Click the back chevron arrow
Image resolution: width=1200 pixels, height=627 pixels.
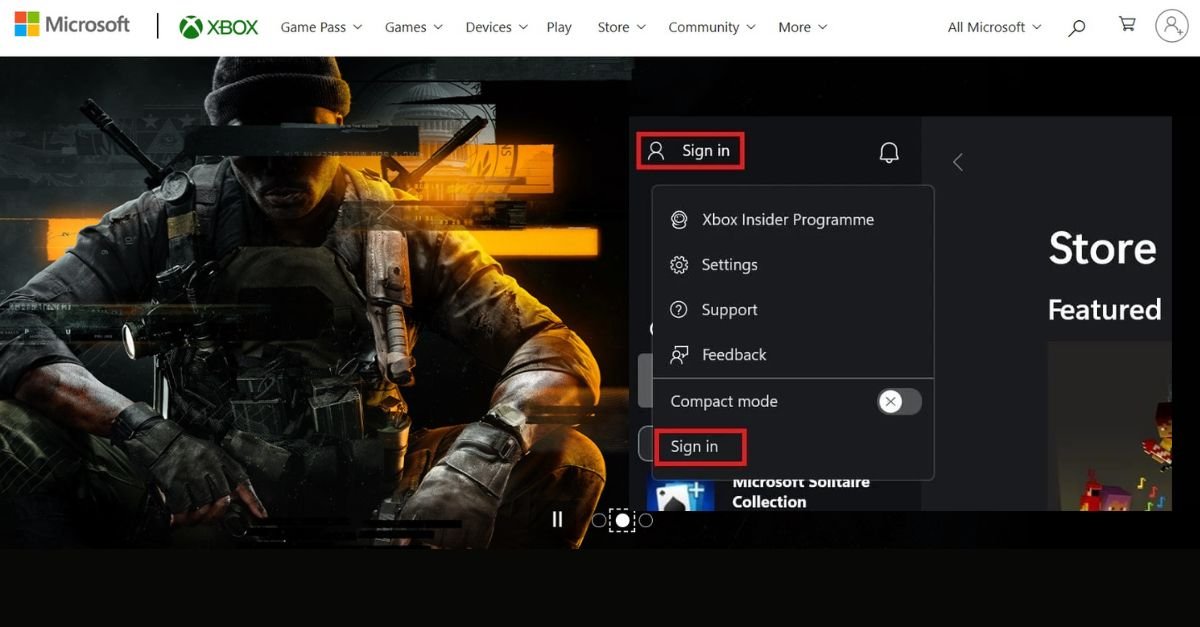(957, 162)
